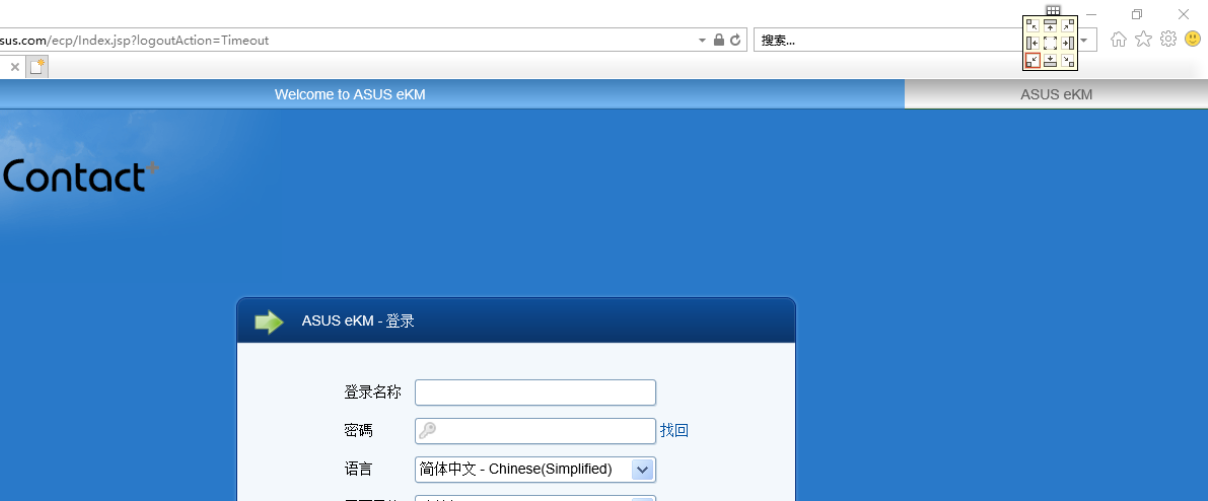
Task: Maximize window via center snap icon
Action: click(x=1050, y=43)
